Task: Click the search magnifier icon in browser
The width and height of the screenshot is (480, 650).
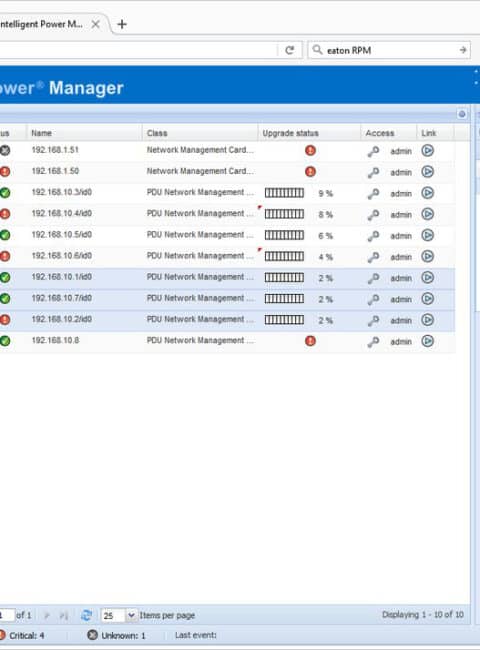Action: click(x=317, y=50)
